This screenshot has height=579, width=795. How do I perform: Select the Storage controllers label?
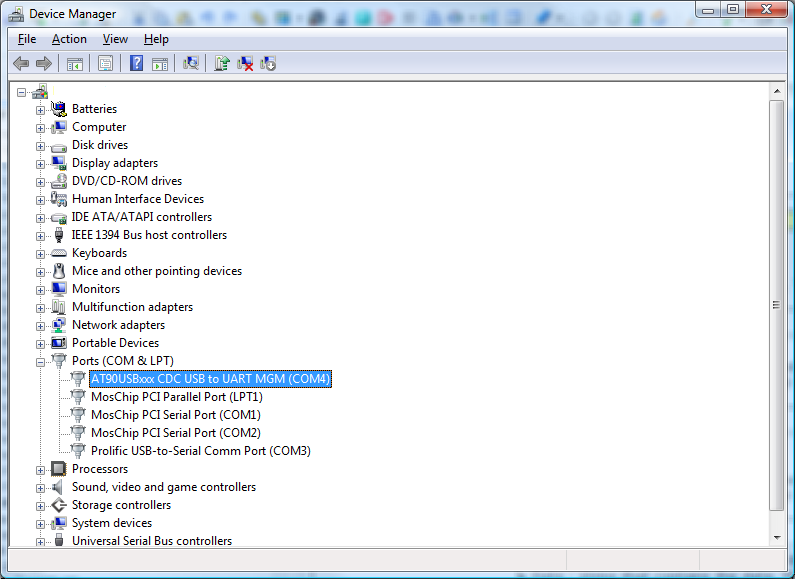[x=122, y=505]
